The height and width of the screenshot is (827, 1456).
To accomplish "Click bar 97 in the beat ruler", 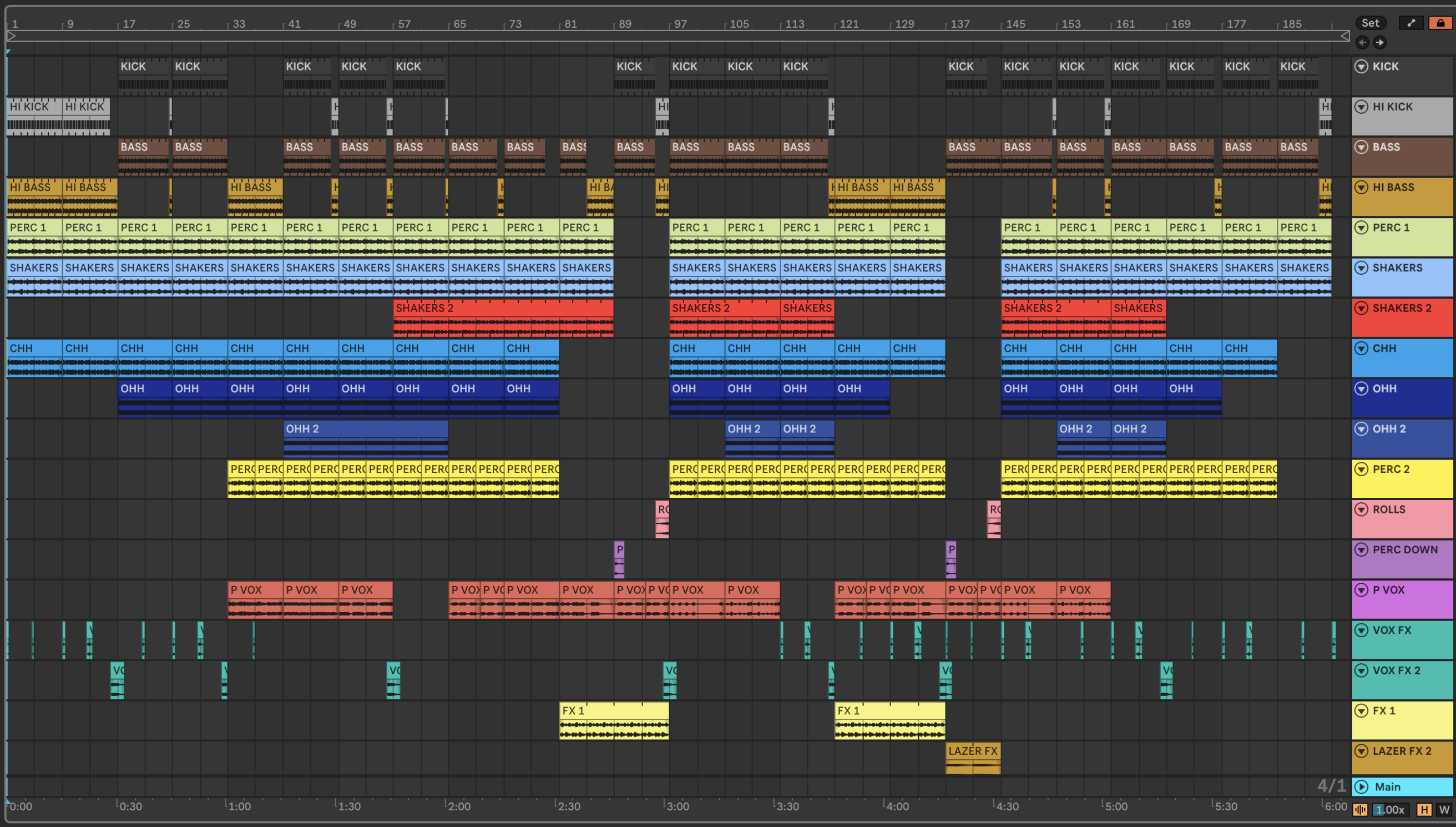I will coord(680,24).
